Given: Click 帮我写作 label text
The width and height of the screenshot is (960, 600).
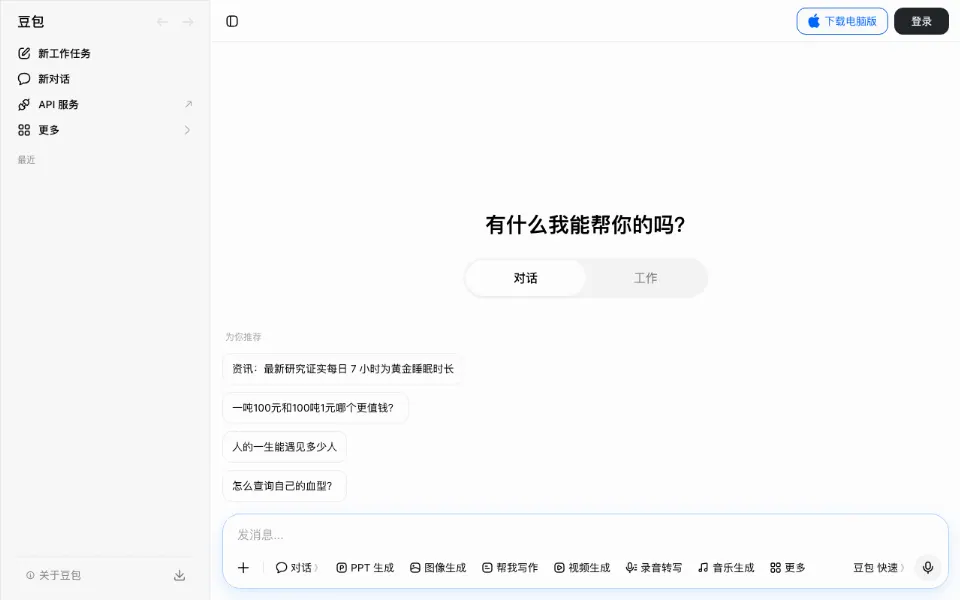Looking at the screenshot, I should tap(517, 568).
